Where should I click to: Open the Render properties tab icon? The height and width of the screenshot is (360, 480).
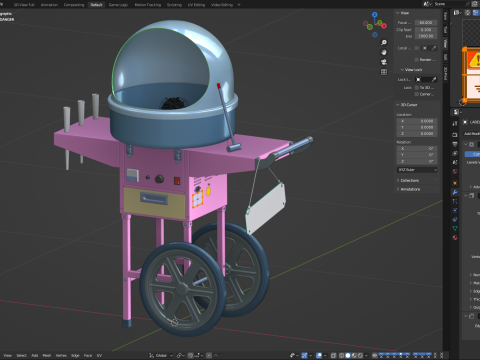[455, 135]
